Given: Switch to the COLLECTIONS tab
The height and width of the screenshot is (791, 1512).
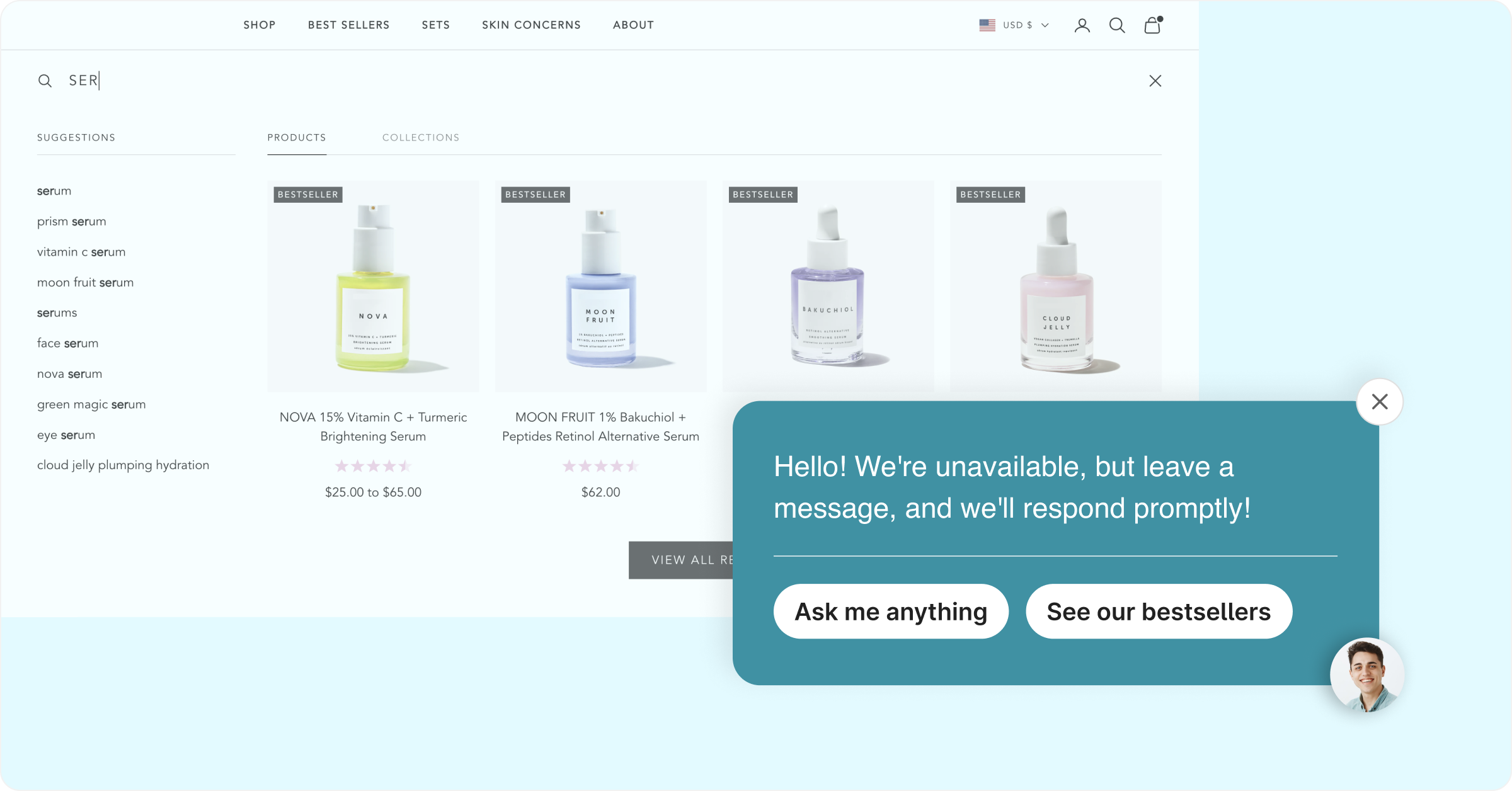Looking at the screenshot, I should point(421,137).
